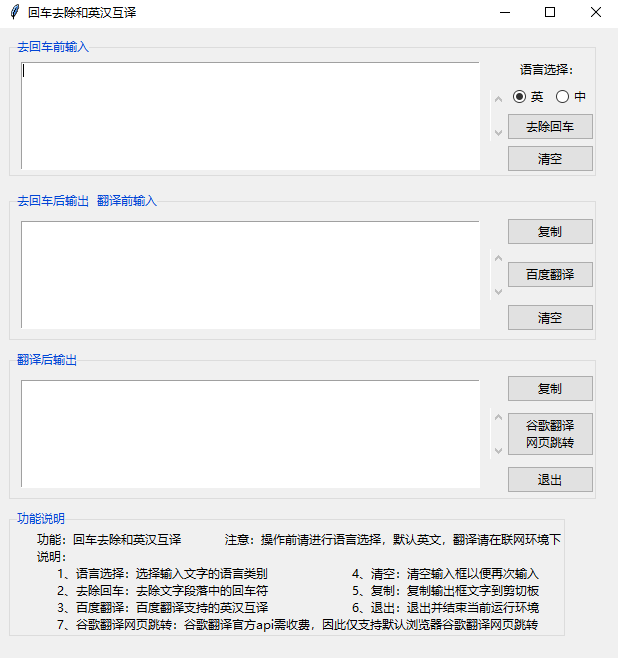Click the line '6、退出：退出并结束当前运行环境'
Screen dimensions: 618x658
coord(446,608)
